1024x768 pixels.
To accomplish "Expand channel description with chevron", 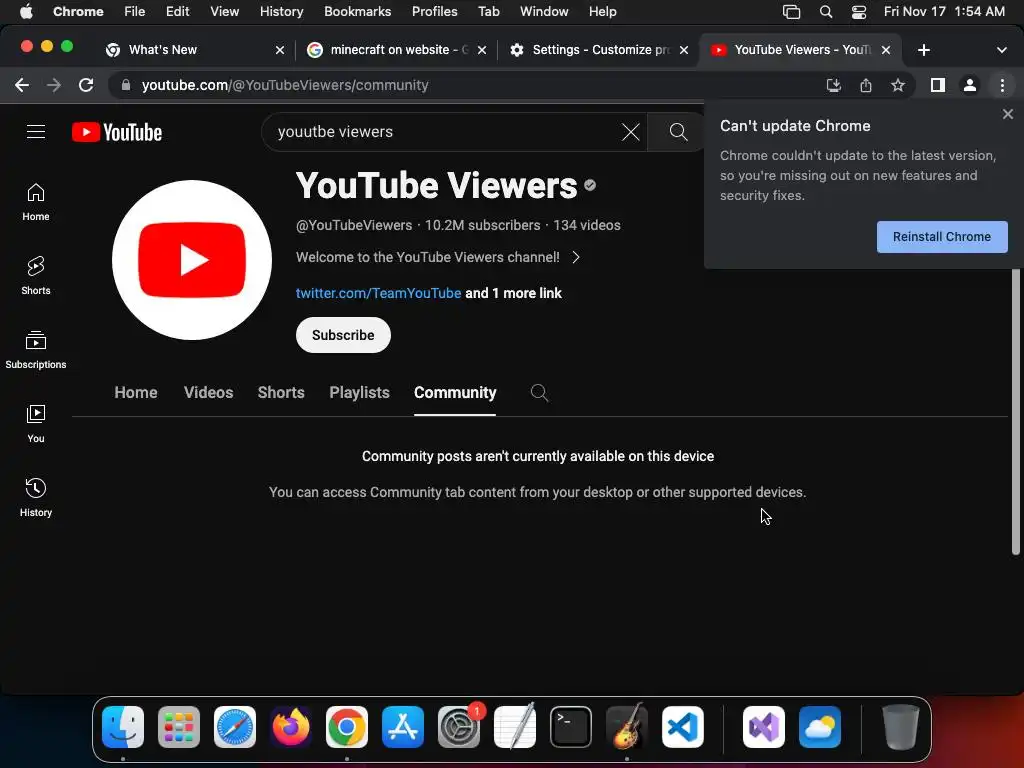I will pyautogui.click(x=575, y=257).
